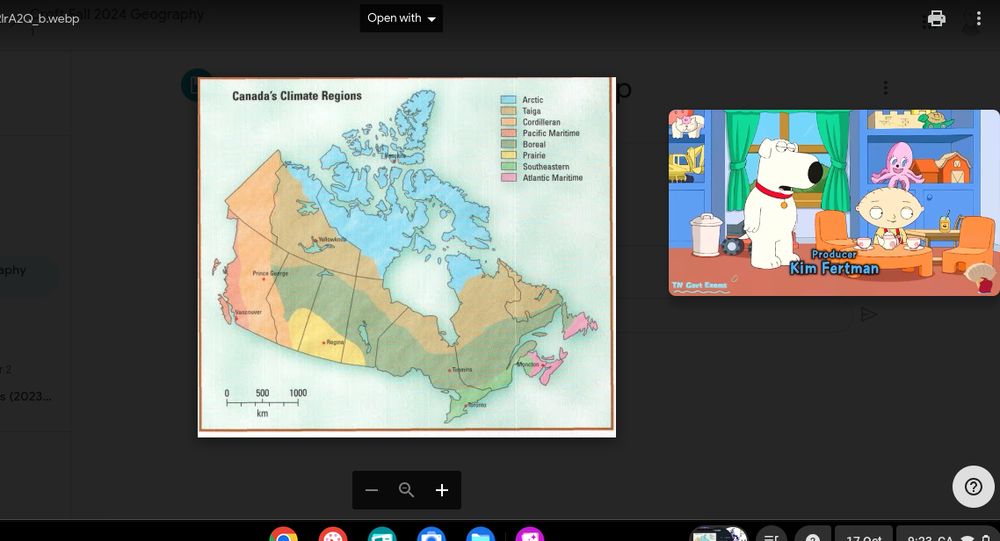The height and width of the screenshot is (541, 1000).
Task: Open the teal app icon on the shelf
Action: 382,535
